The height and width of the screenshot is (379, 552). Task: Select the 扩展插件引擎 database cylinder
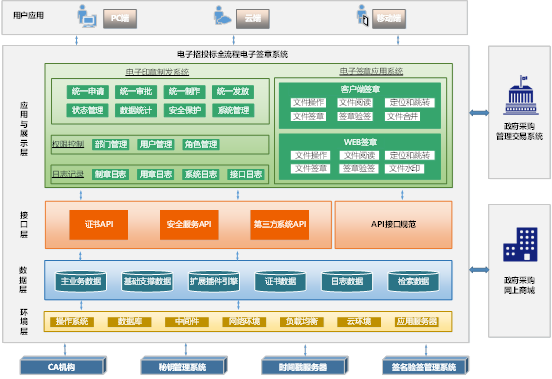point(214,281)
